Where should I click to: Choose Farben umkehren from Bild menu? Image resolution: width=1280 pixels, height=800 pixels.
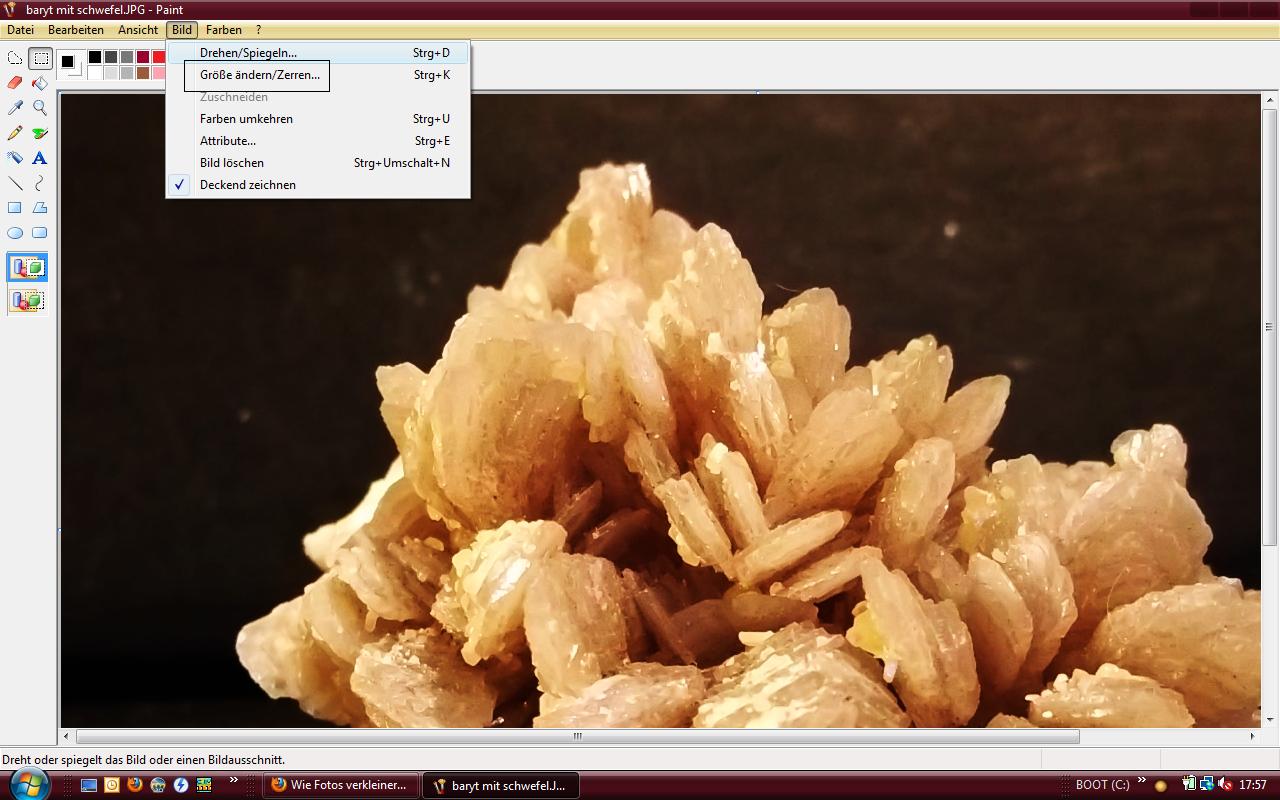point(246,119)
